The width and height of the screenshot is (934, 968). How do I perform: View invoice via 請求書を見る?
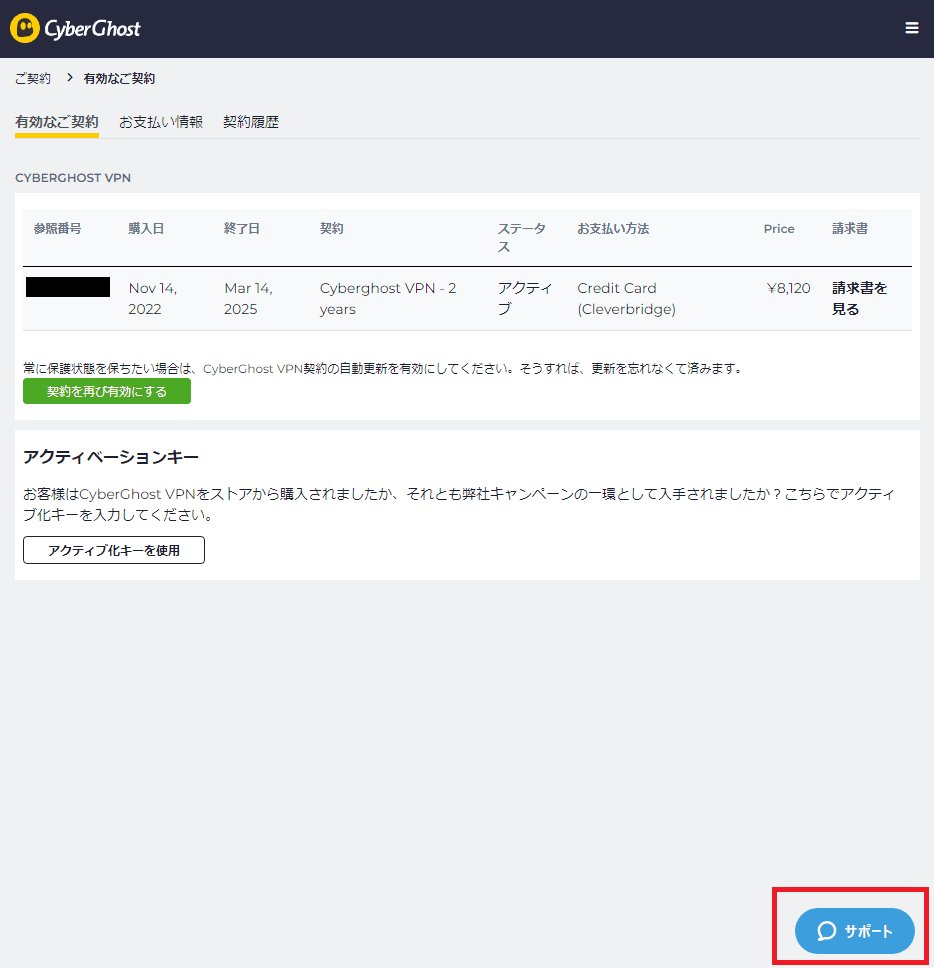859,299
